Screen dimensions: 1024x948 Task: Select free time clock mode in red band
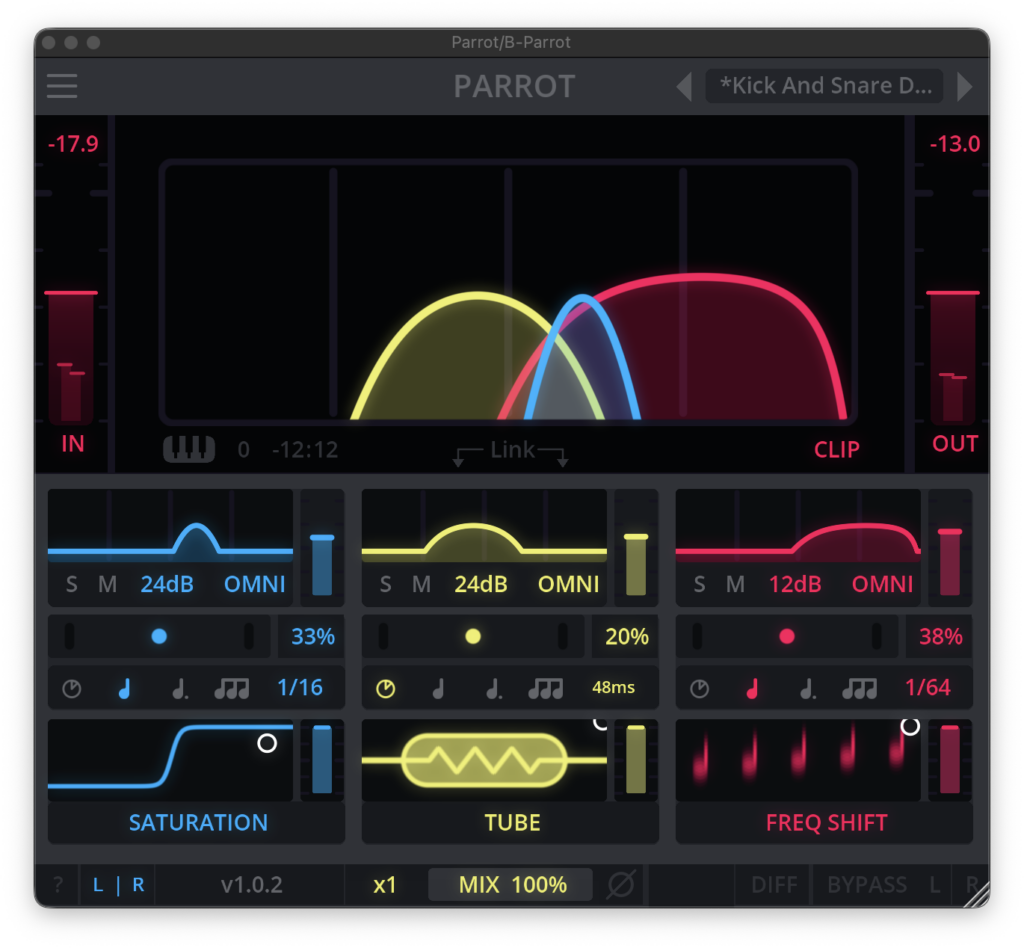point(699,689)
